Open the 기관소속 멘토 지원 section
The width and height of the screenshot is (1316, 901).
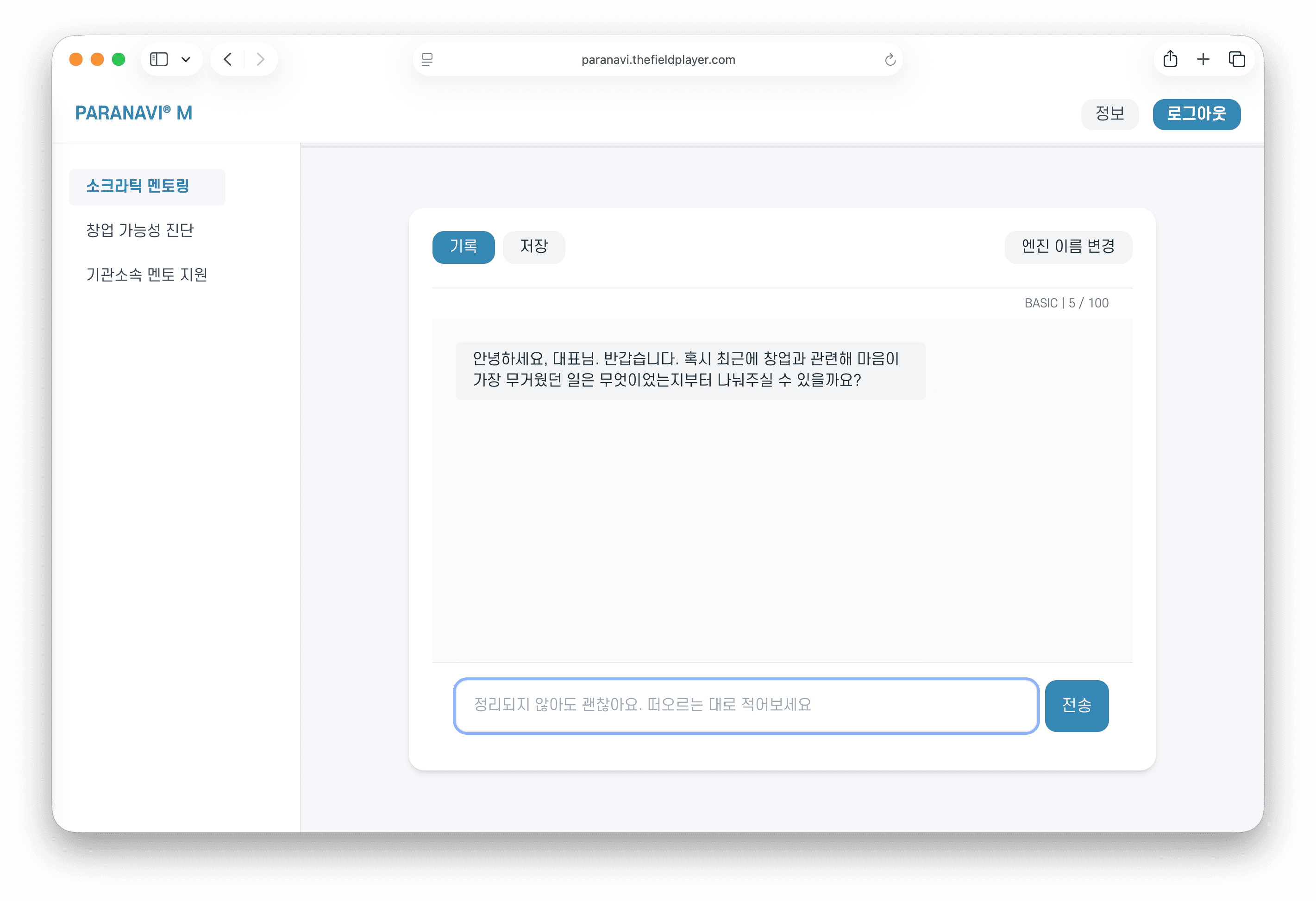(147, 275)
